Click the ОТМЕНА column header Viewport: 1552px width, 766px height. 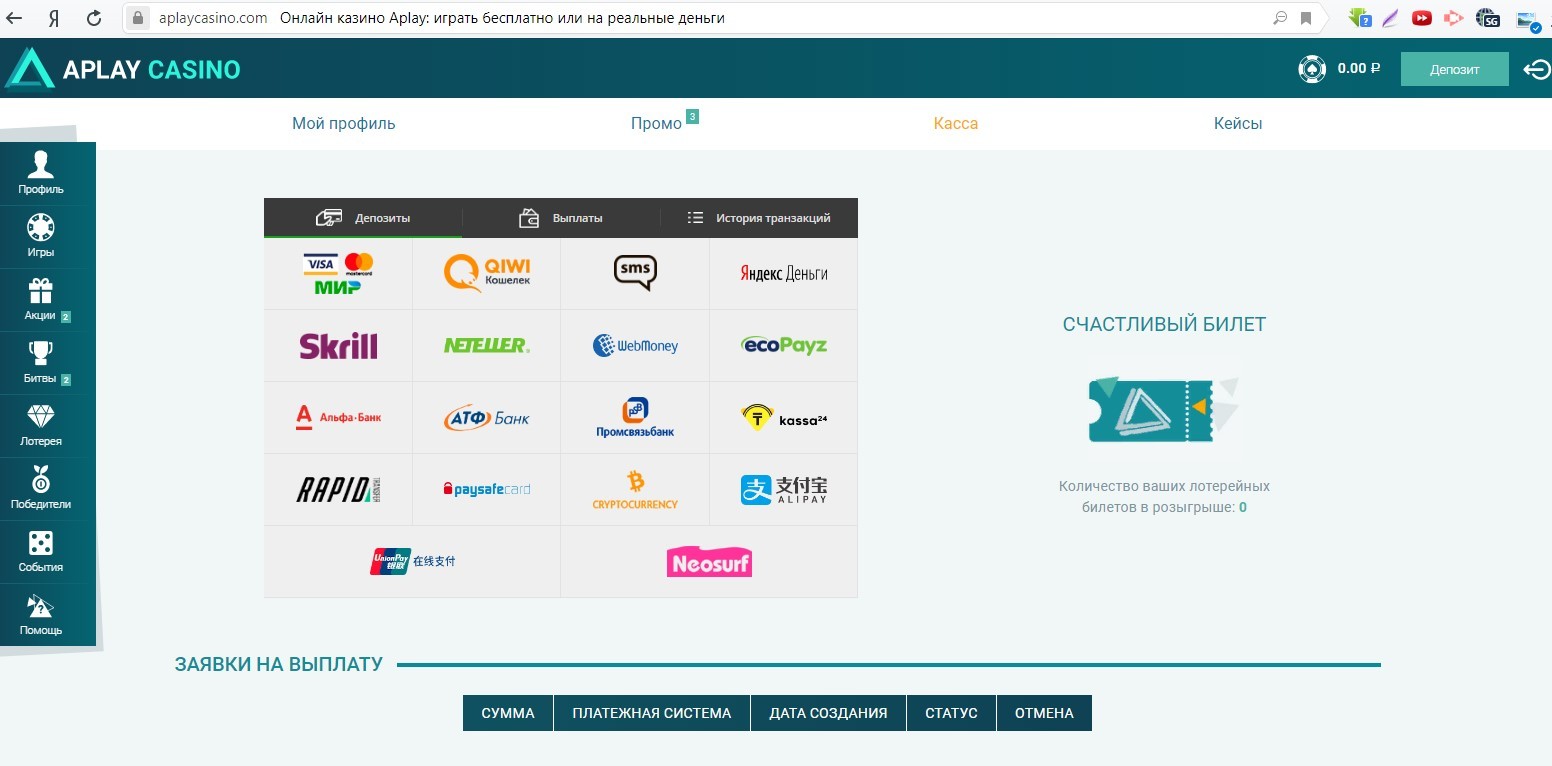click(1044, 713)
